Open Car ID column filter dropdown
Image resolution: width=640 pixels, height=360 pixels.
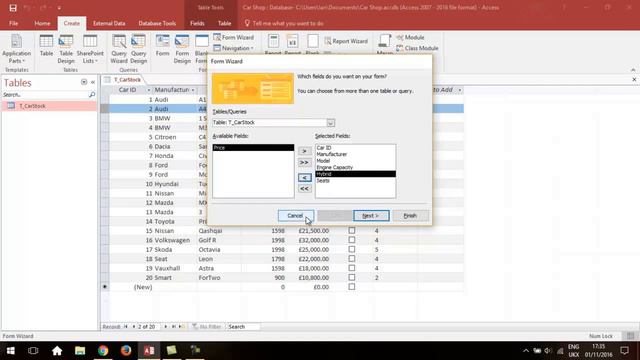[149, 90]
